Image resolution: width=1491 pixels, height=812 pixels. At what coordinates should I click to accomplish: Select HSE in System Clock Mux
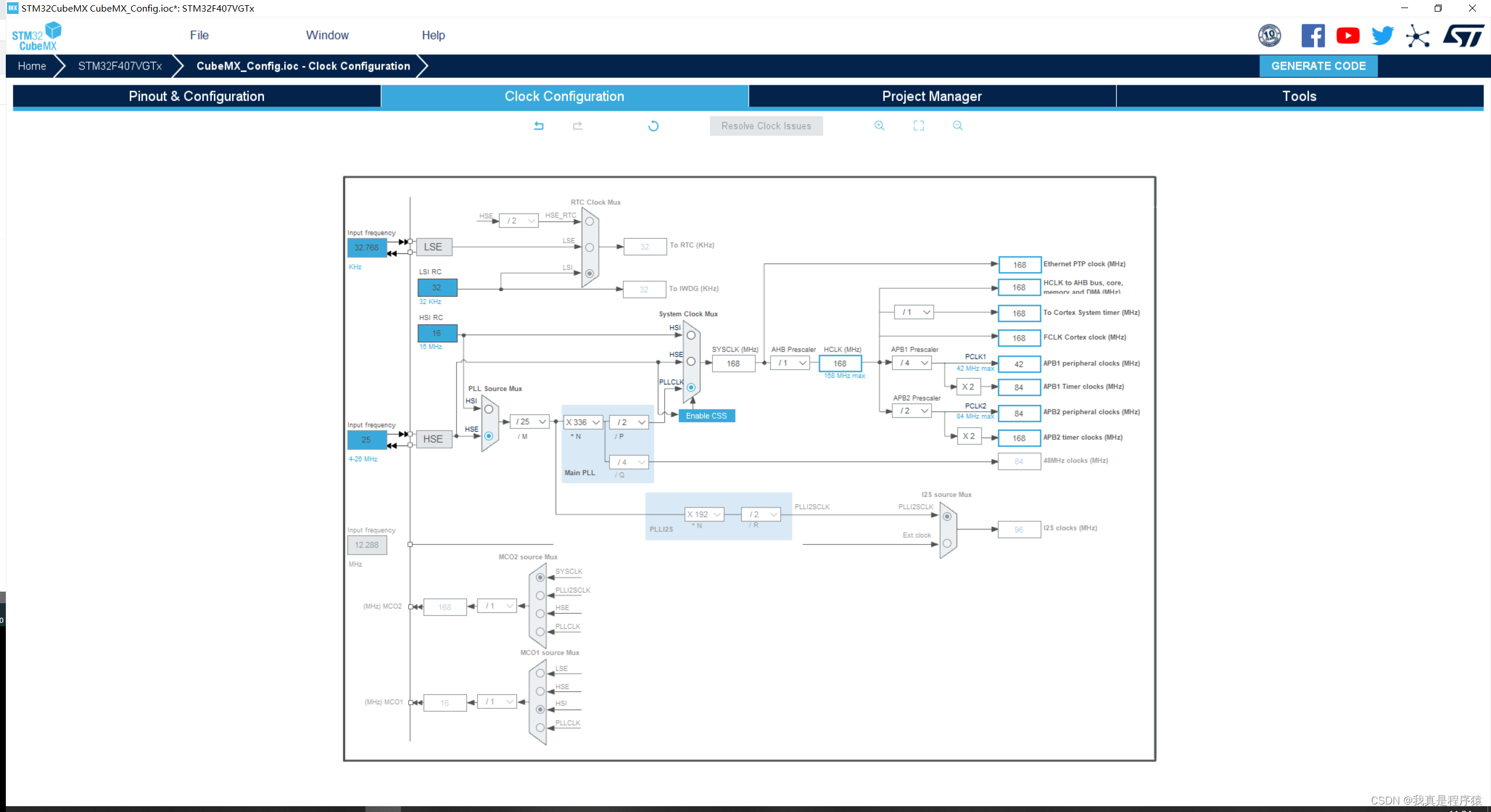point(691,361)
